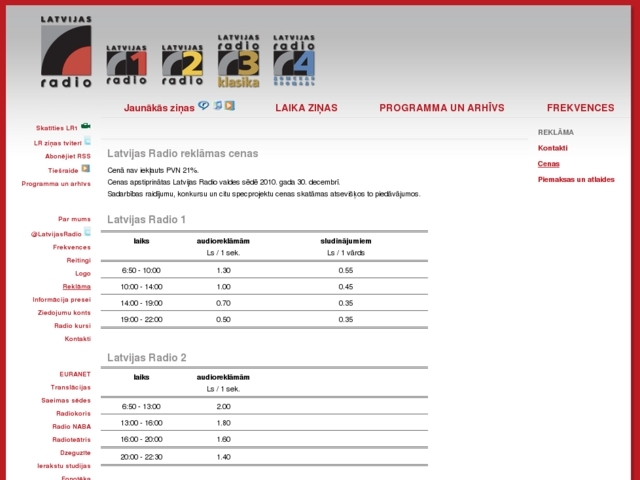The height and width of the screenshot is (480, 640).
Task: Open the Latvijas Radio 3 Klasika logo
Action: point(238,61)
